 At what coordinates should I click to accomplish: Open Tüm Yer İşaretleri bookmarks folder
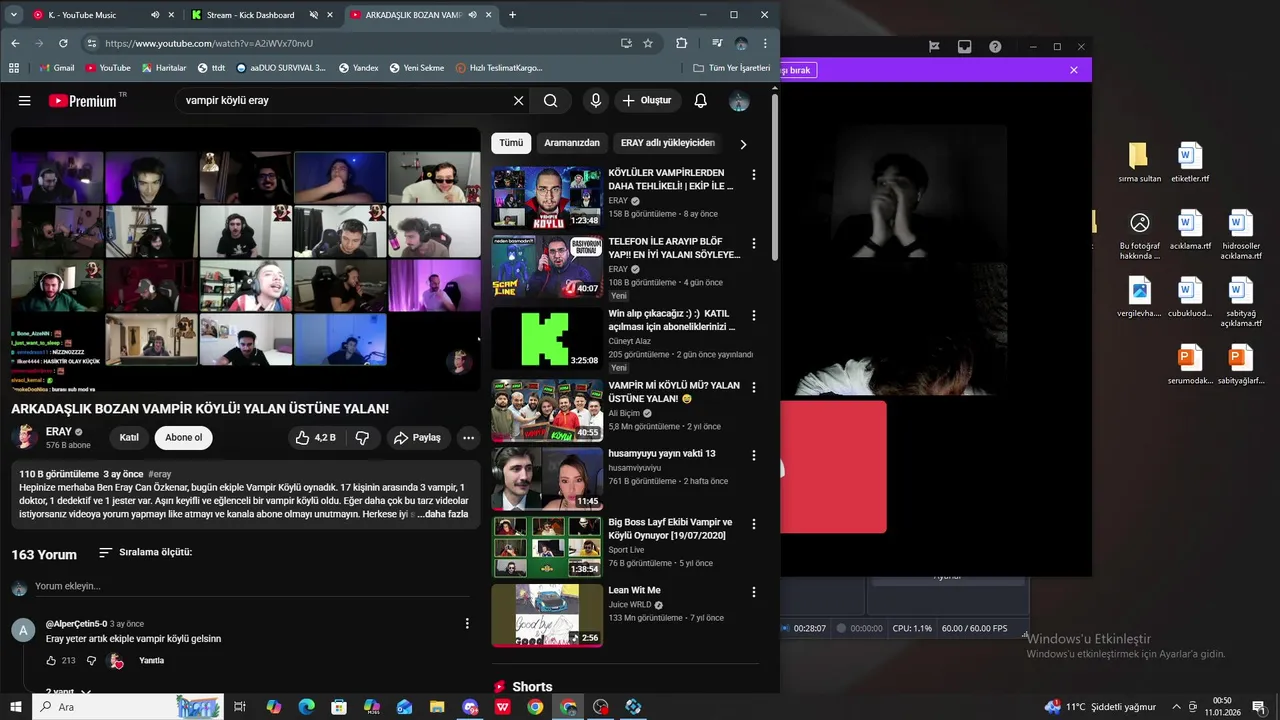(x=731, y=68)
